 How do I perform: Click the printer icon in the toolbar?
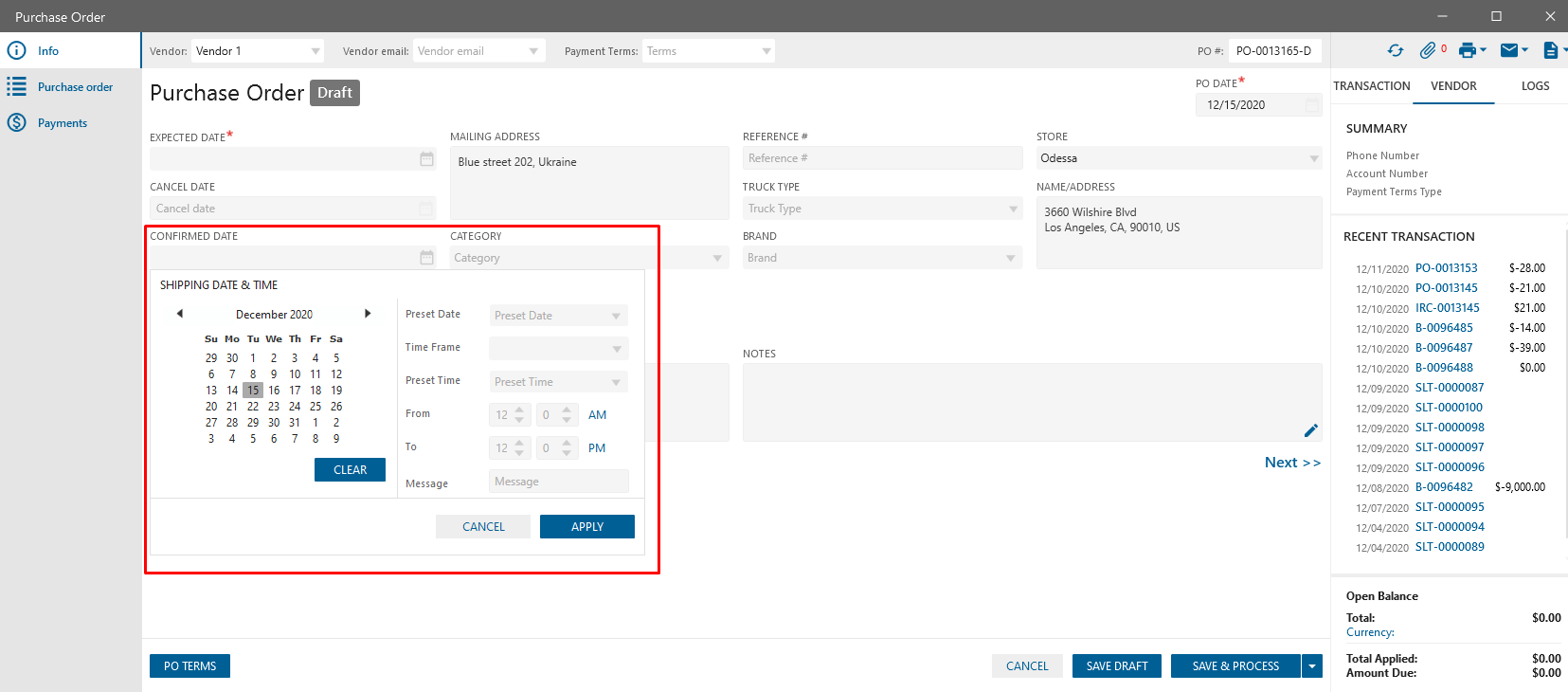coord(1468,51)
